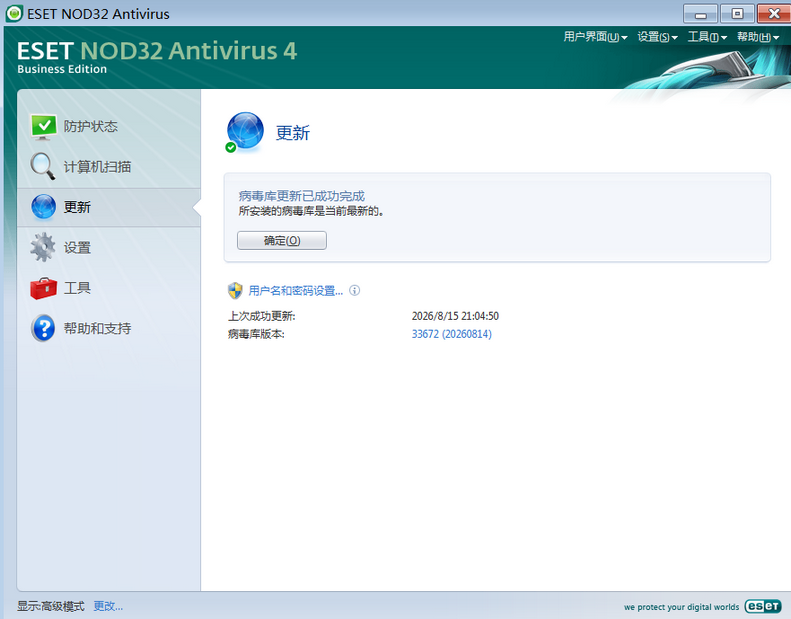The image size is (791, 619).
Task: Click the 显示:高级模式 status text
Action: pyautogui.click(x=51, y=606)
